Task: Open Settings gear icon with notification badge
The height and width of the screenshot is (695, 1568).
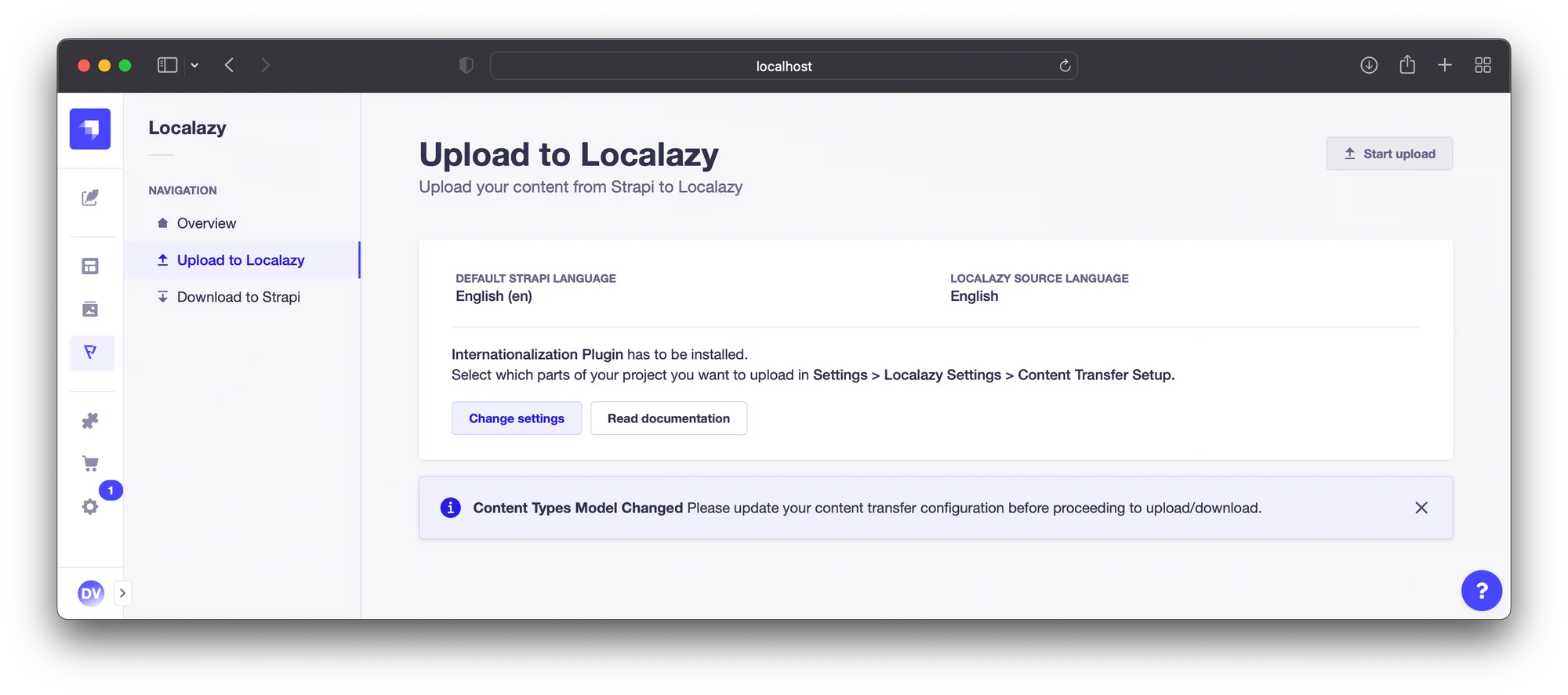Action: pyautogui.click(x=90, y=507)
